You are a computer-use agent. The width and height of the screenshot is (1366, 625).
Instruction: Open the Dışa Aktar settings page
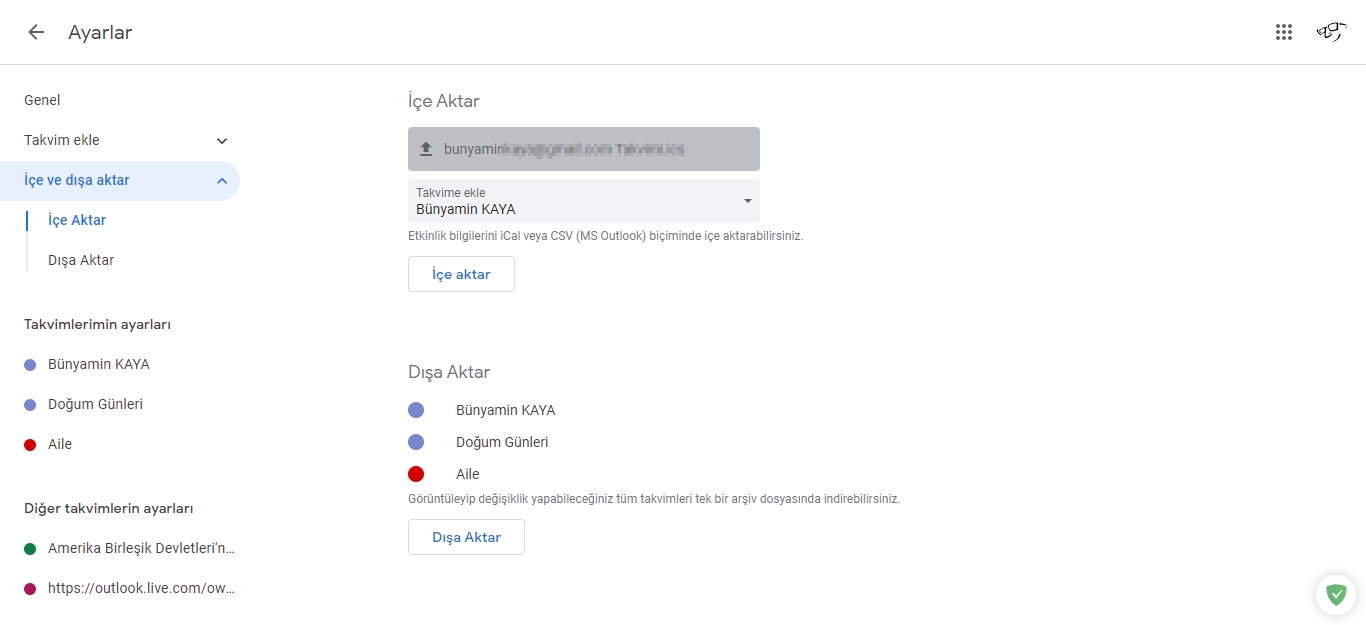click(x=80, y=260)
